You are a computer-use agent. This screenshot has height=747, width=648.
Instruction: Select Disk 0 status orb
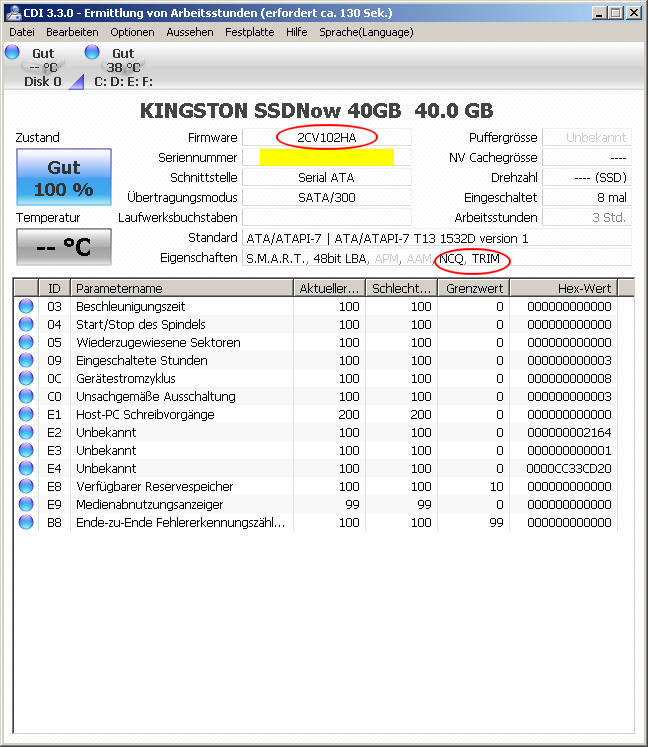coord(12,52)
